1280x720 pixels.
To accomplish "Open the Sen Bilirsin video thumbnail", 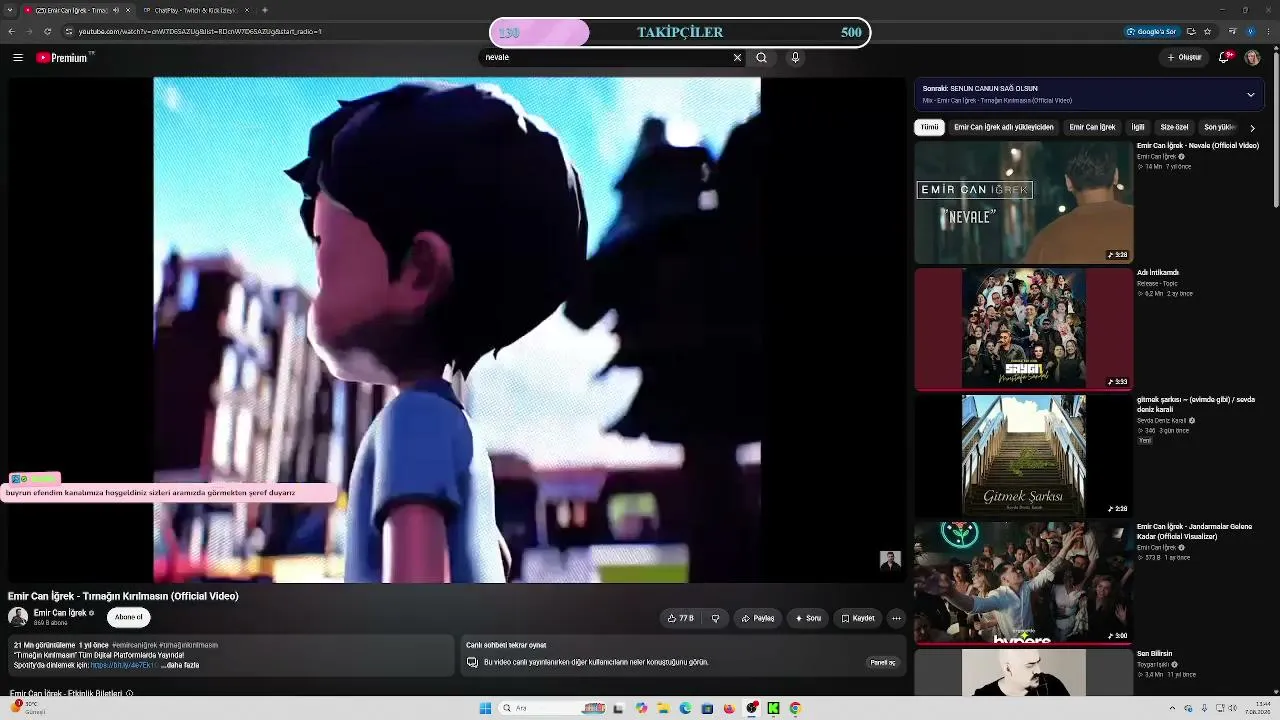I will 1024,672.
